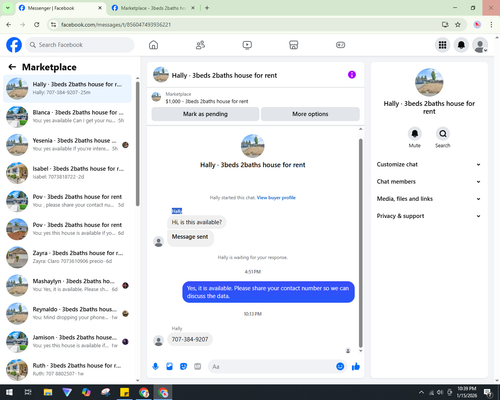
Task: Open taskbar clock showing 10:39 PM
Action: [467, 392]
